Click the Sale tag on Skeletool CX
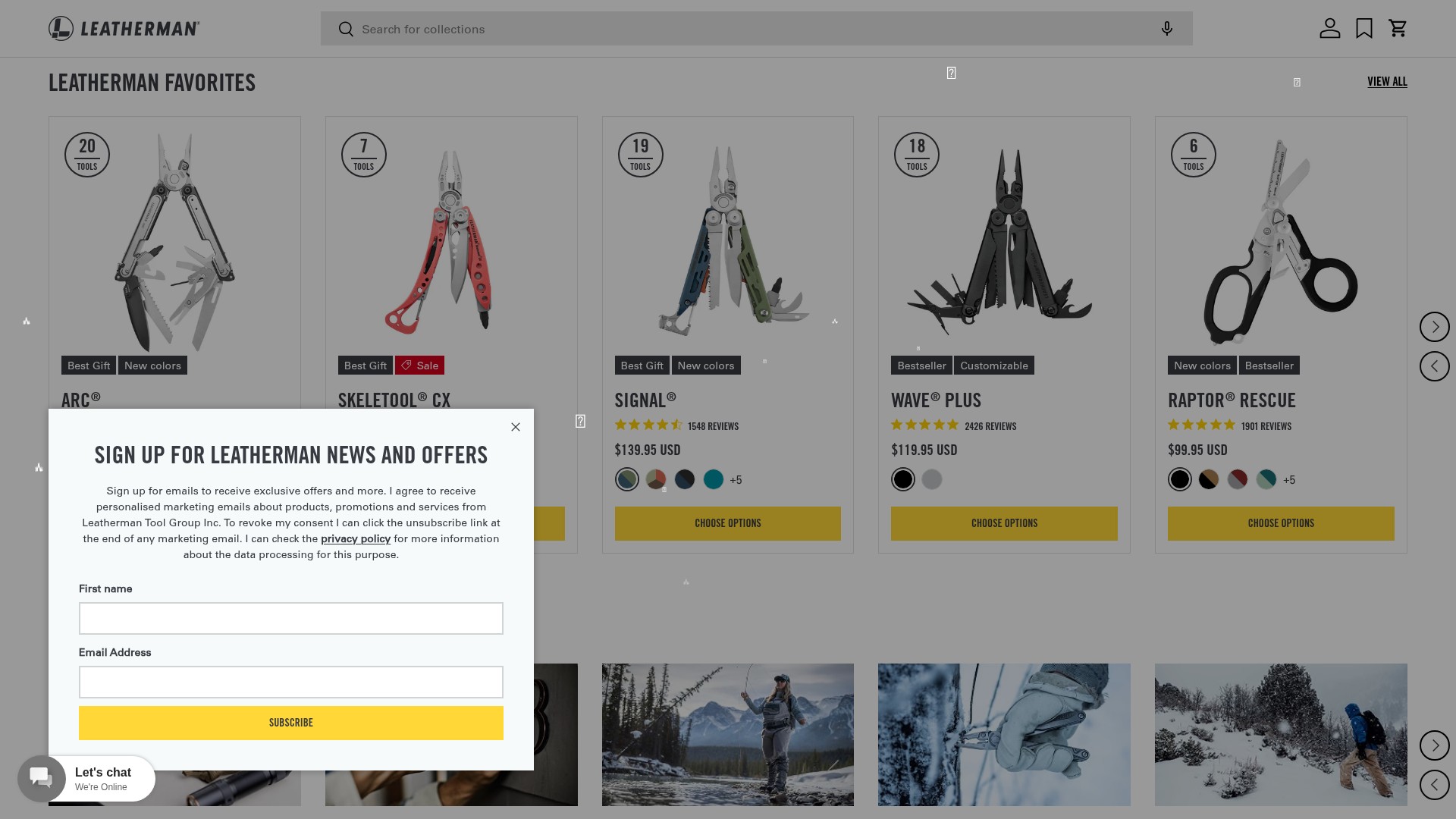1456x819 pixels. [419, 366]
